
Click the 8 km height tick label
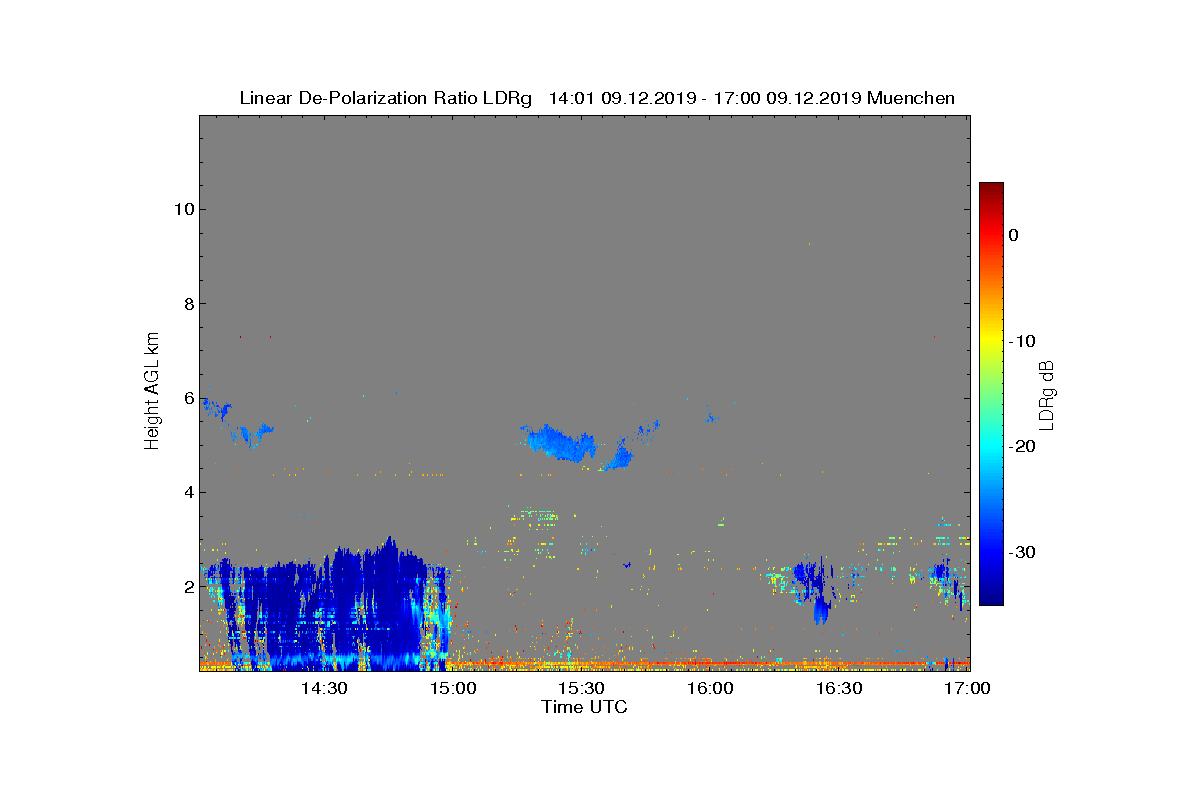[x=187, y=304]
